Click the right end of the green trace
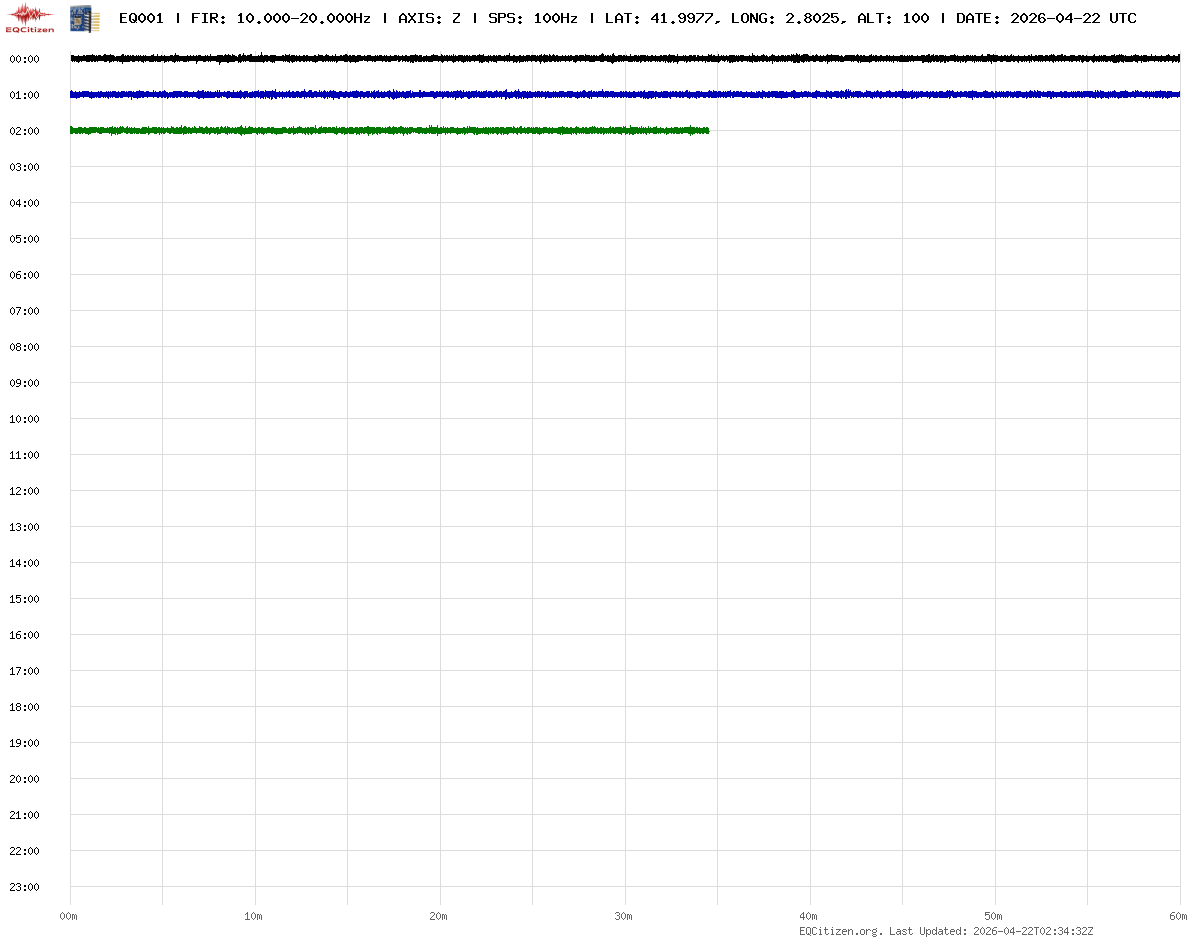Viewport: 1200px width, 940px height. click(706, 131)
